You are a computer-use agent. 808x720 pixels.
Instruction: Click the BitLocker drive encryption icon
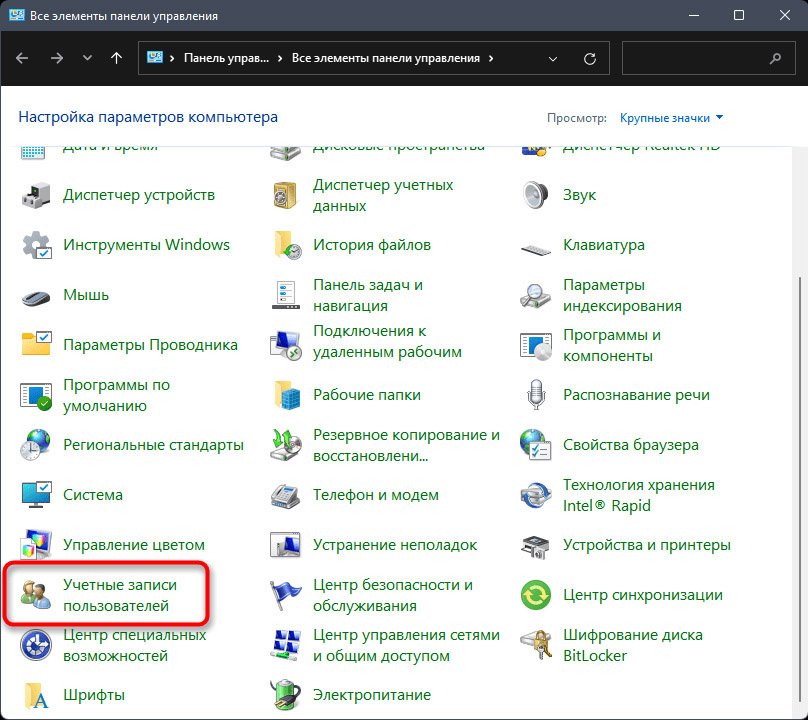(x=536, y=645)
